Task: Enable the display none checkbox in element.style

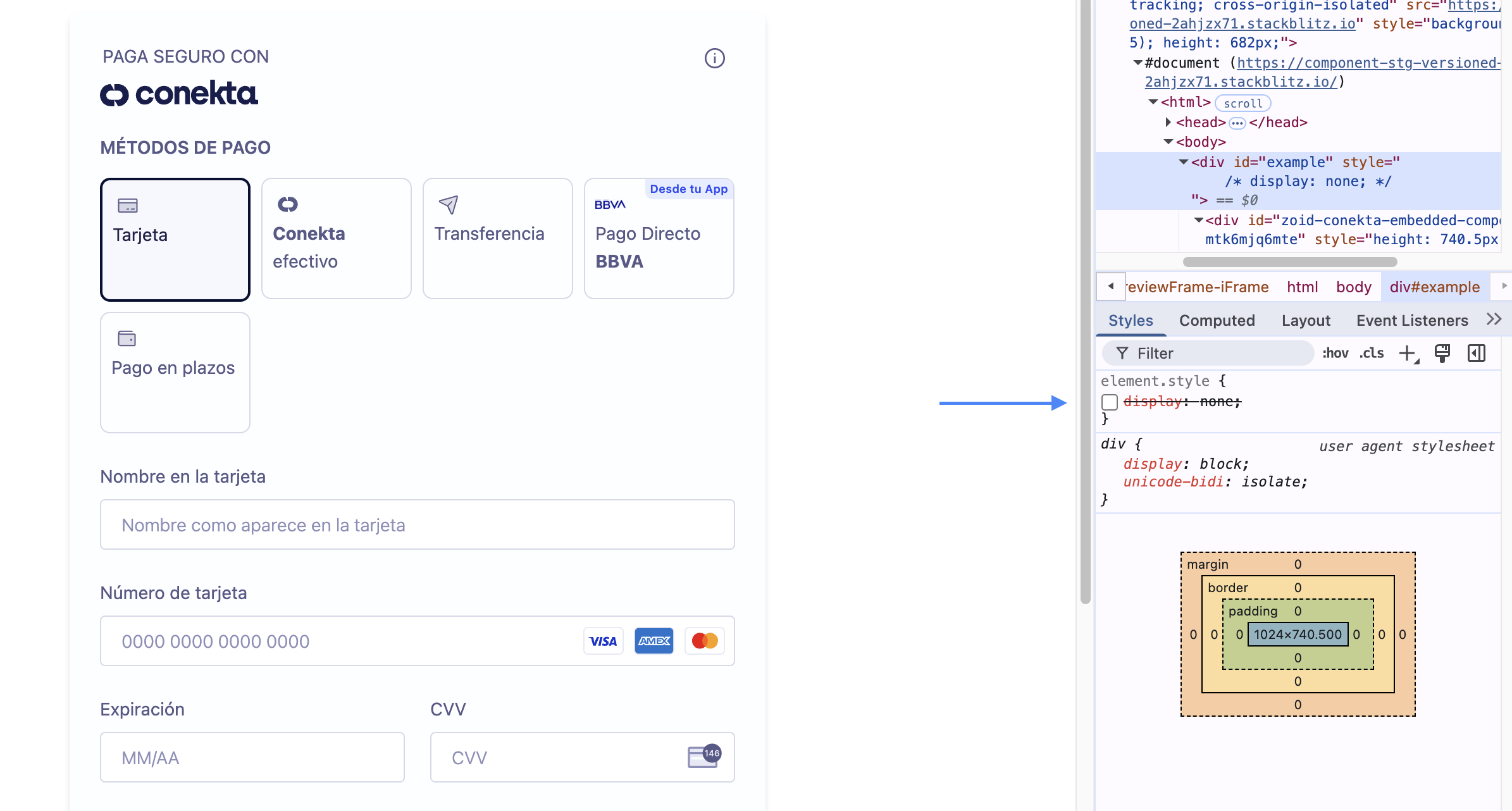Action: (x=1110, y=402)
